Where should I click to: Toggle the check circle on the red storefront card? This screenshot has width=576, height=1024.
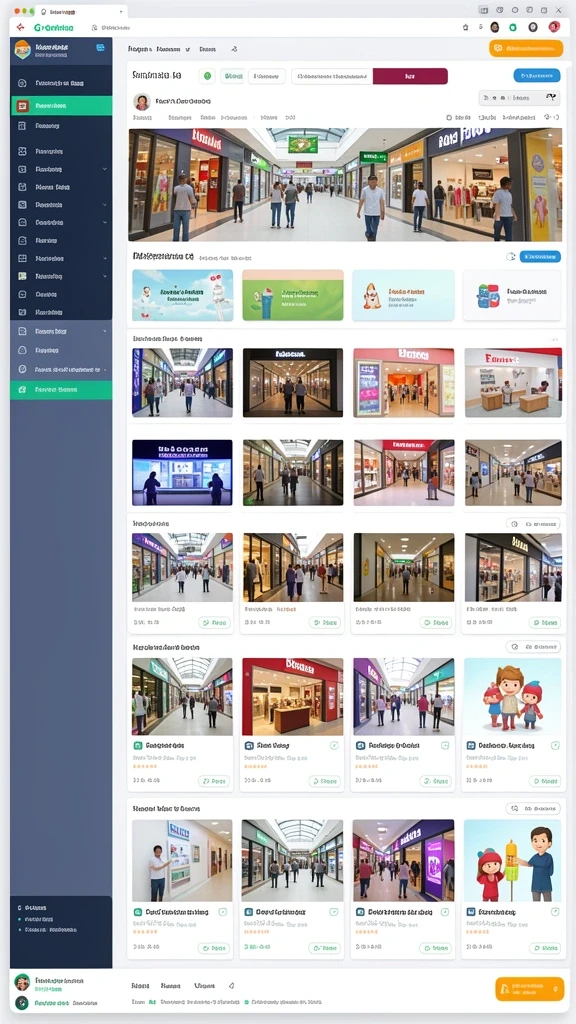[x=334, y=745]
